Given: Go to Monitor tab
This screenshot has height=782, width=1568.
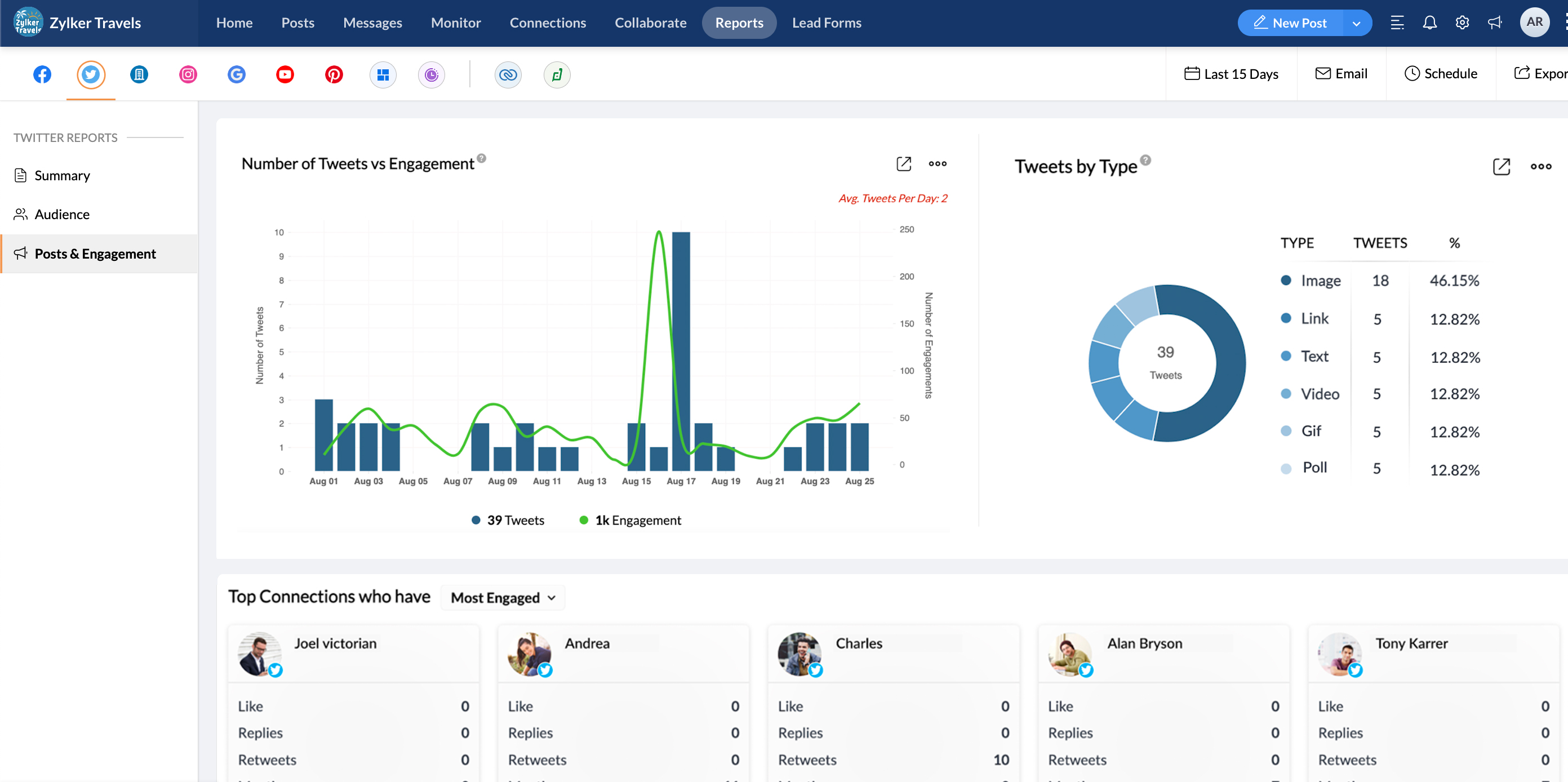Looking at the screenshot, I should coord(455,23).
